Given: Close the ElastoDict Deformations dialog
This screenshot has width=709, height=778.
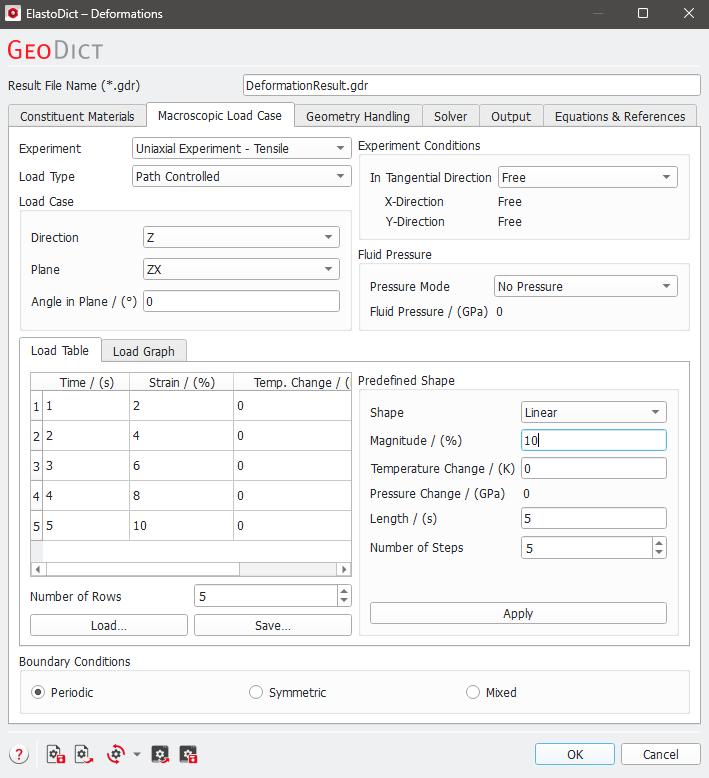Looking at the screenshot, I should coord(689,13).
